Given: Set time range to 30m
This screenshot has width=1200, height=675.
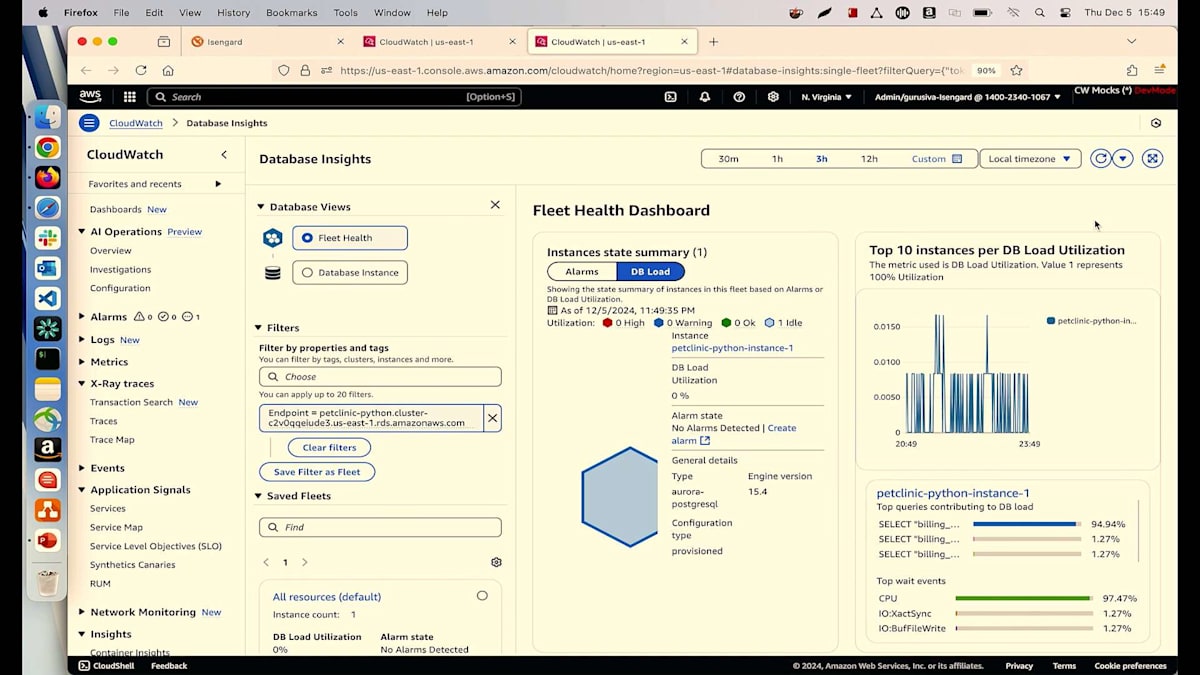Looking at the screenshot, I should point(728,159).
